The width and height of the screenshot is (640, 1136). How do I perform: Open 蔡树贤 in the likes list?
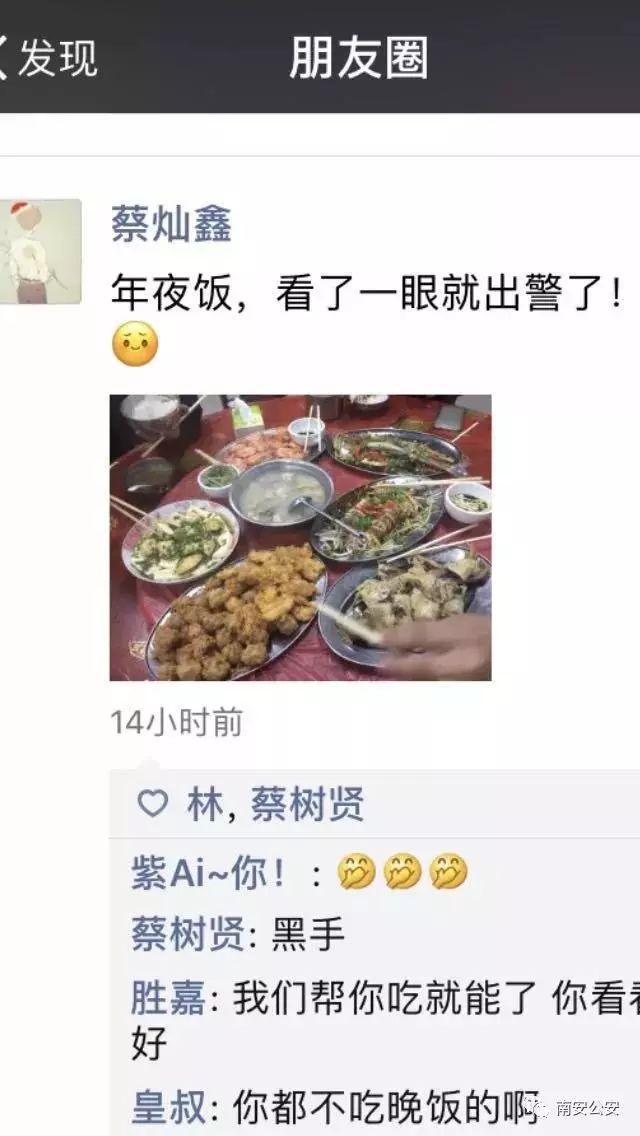307,805
